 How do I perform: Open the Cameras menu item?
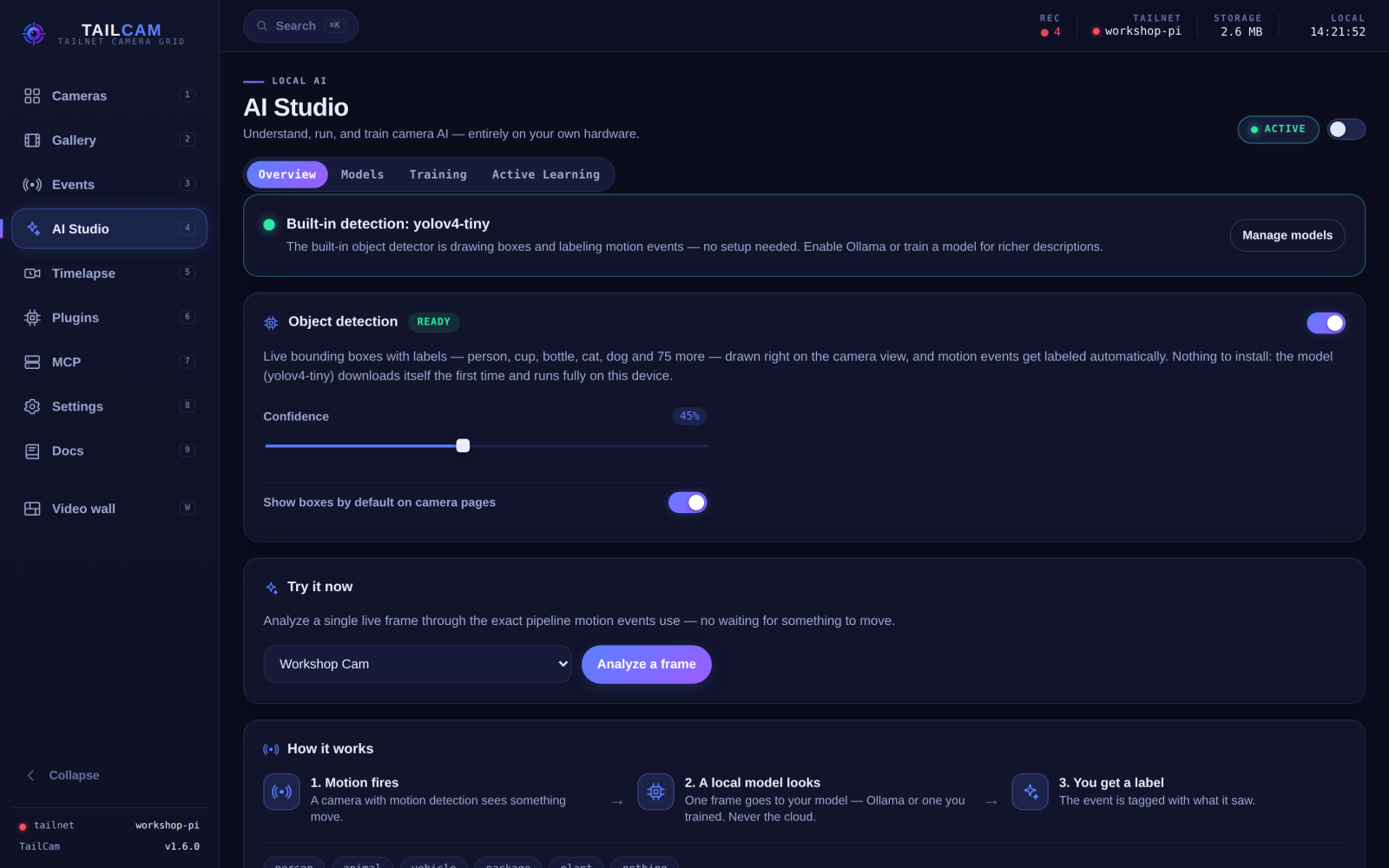(x=109, y=95)
